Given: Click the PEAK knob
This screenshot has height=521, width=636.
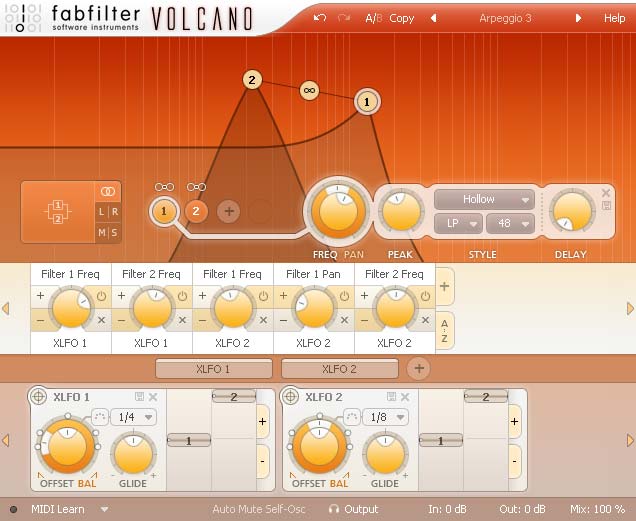Looking at the screenshot, I should (x=401, y=212).
